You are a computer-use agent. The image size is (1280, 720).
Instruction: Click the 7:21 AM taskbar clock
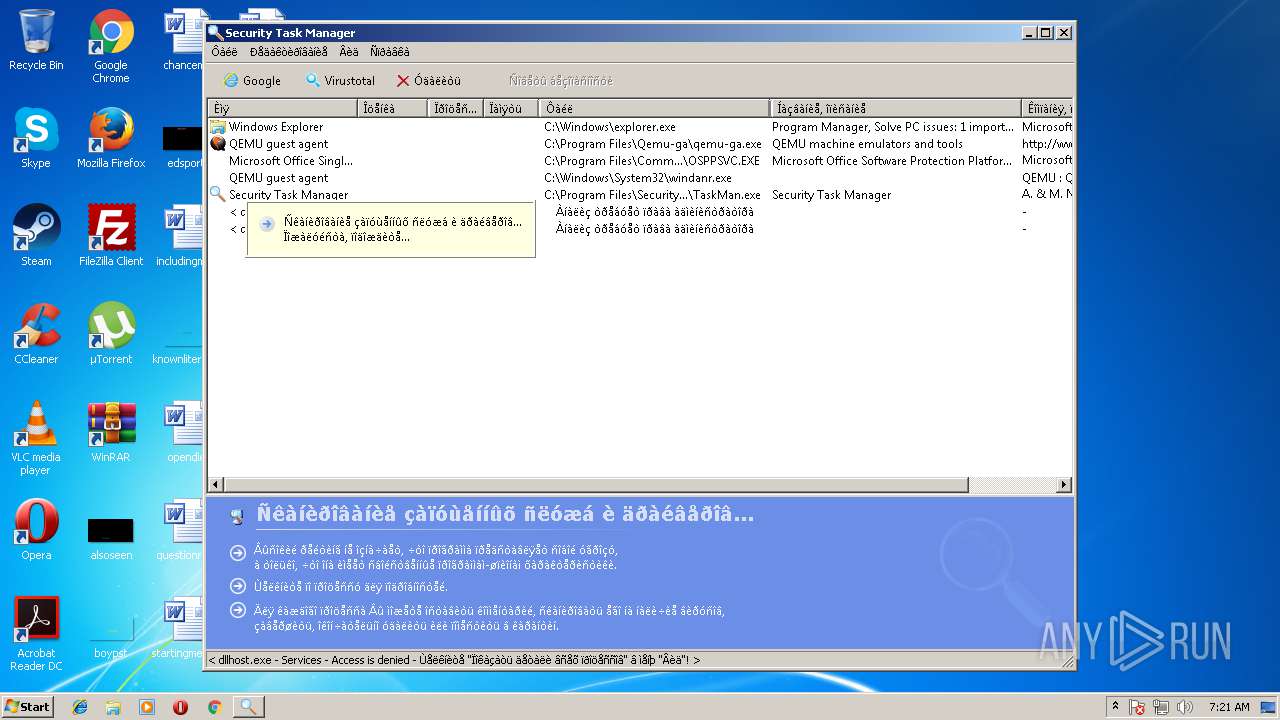1228,707
